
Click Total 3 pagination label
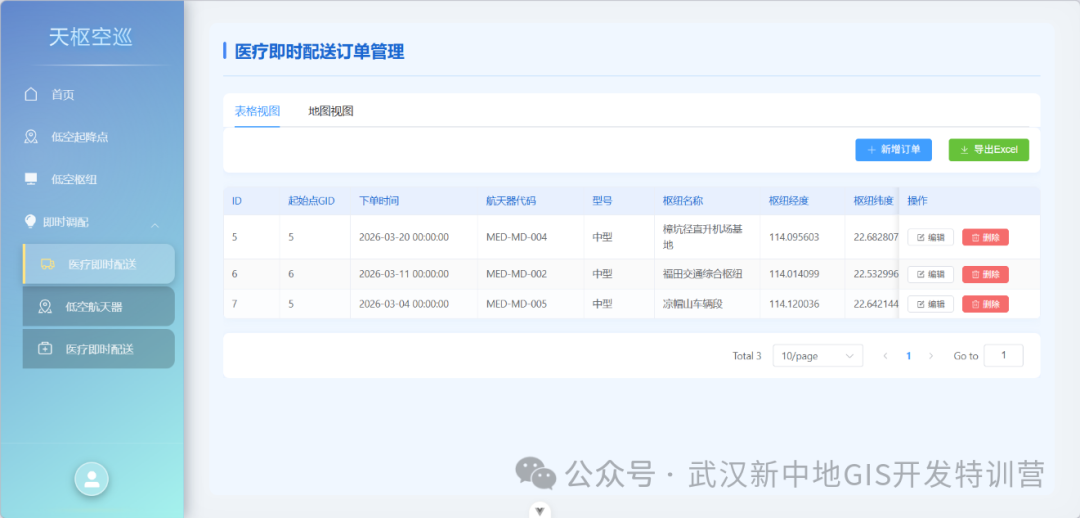(x=747, y=356)
